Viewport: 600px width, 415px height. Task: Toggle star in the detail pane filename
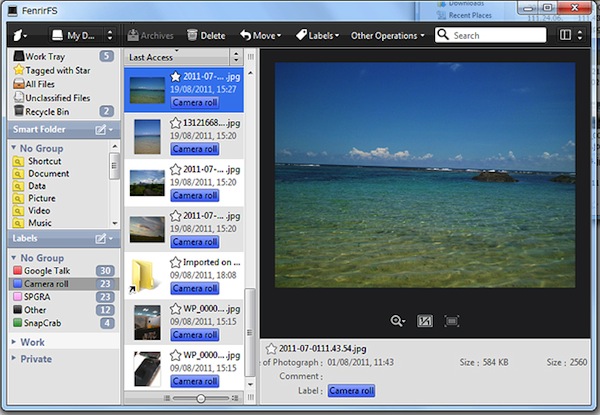pos(271,348)
